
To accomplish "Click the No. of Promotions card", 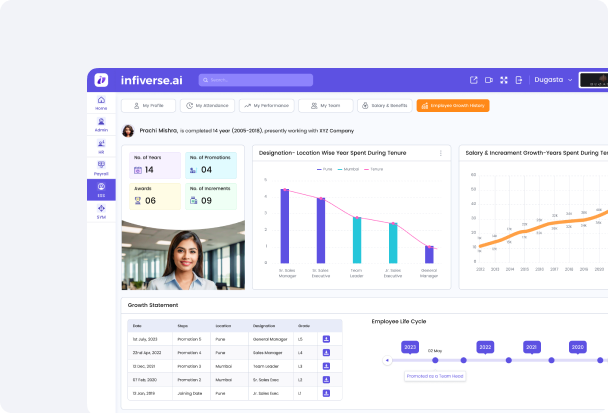I will pos(211,165).
